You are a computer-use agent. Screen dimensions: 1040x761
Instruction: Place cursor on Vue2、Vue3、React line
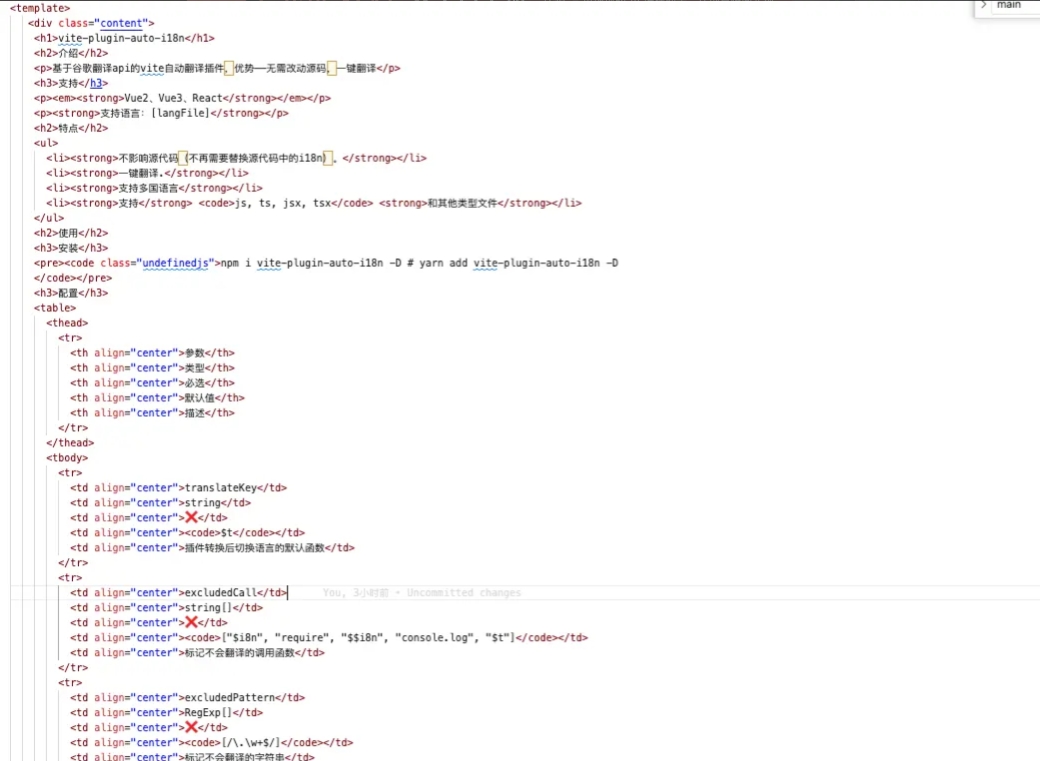pyautogui.click(x=182, y=98)
